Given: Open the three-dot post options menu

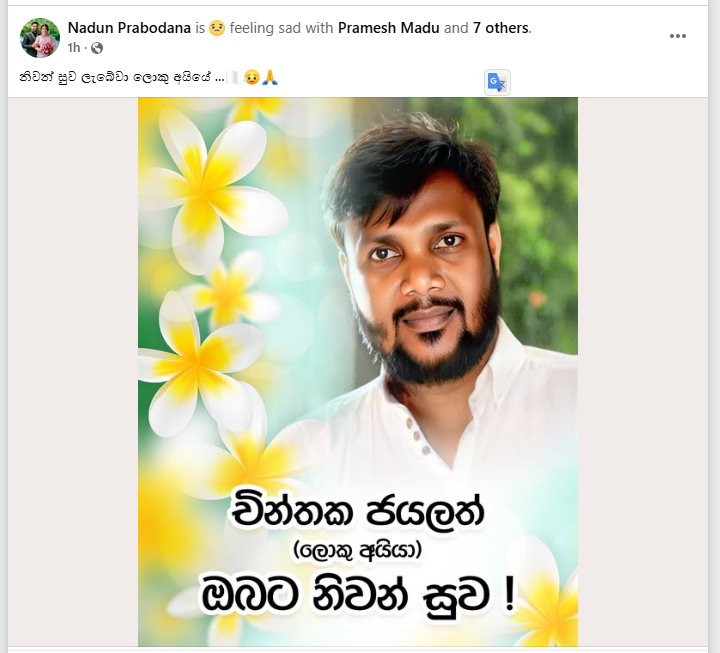Looking at the screenshot, I should (677, 36).
